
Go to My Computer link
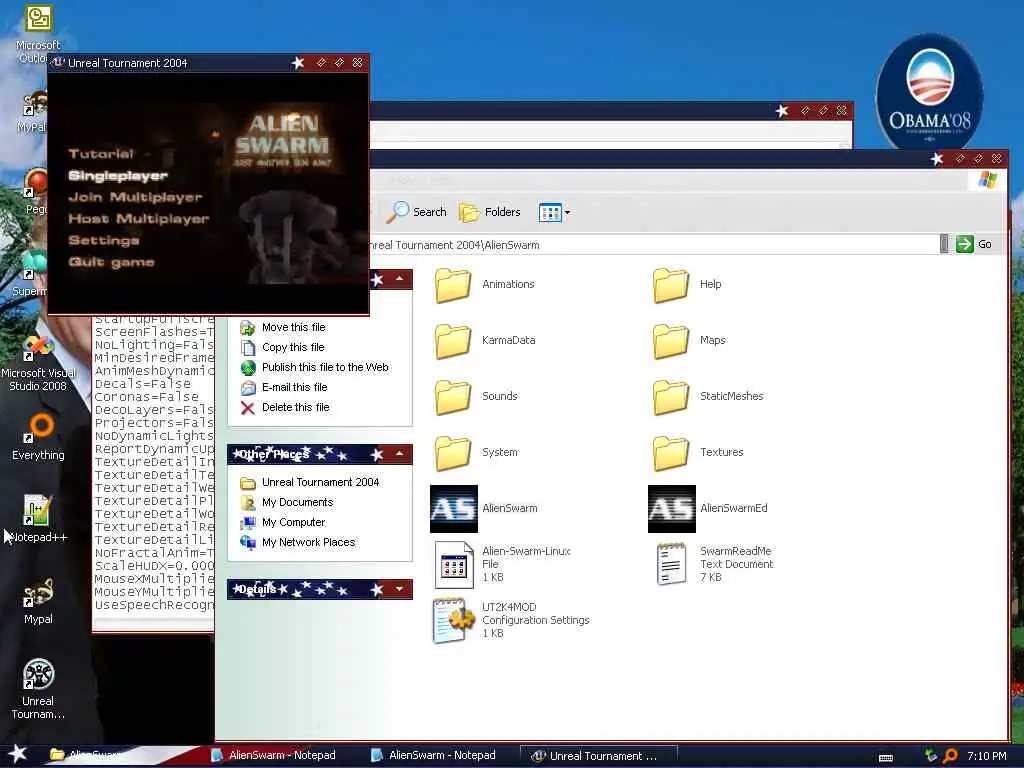(283, 522)
